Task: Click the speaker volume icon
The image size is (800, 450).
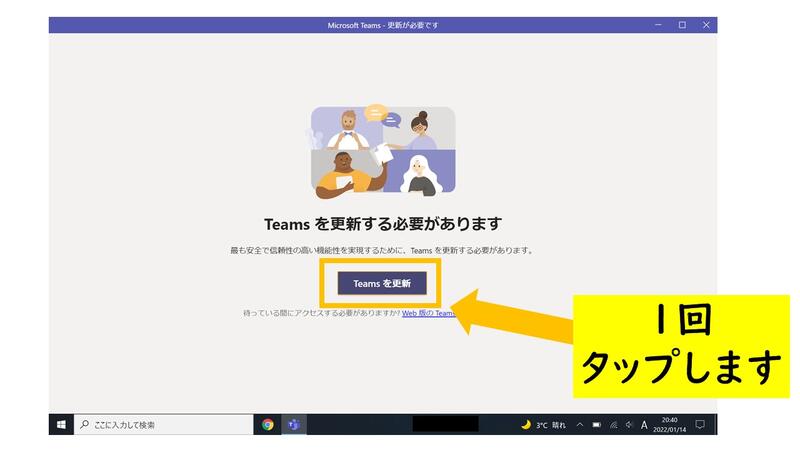Action: click(628, 424)
